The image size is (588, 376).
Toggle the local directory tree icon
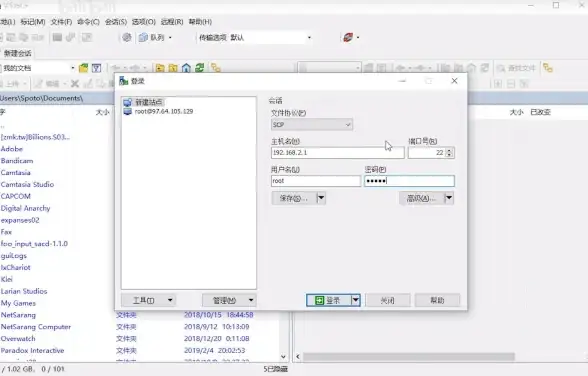[216, 68]
